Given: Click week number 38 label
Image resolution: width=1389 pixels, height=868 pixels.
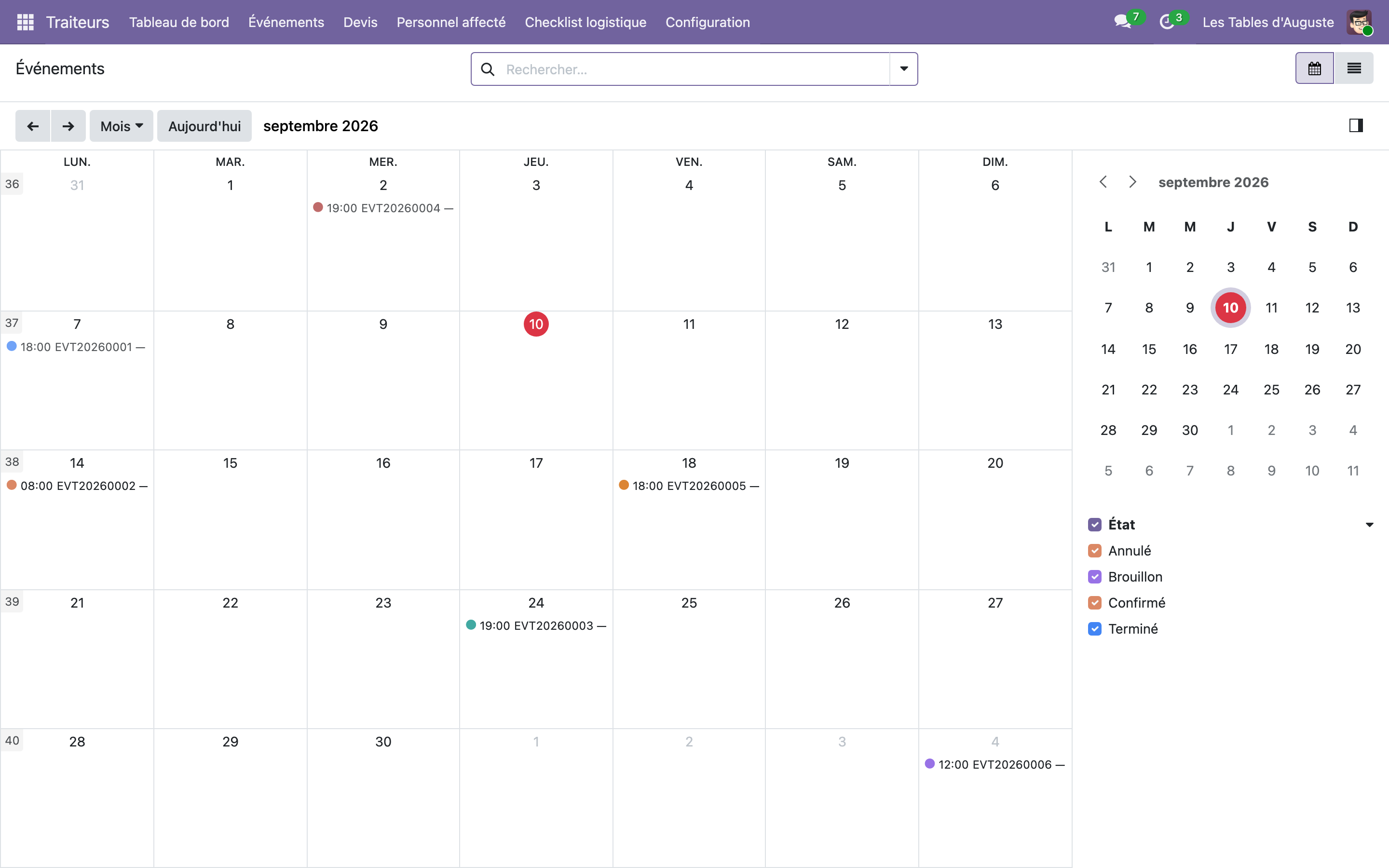Looking at the screenshot, I should [x=12, y=462].
